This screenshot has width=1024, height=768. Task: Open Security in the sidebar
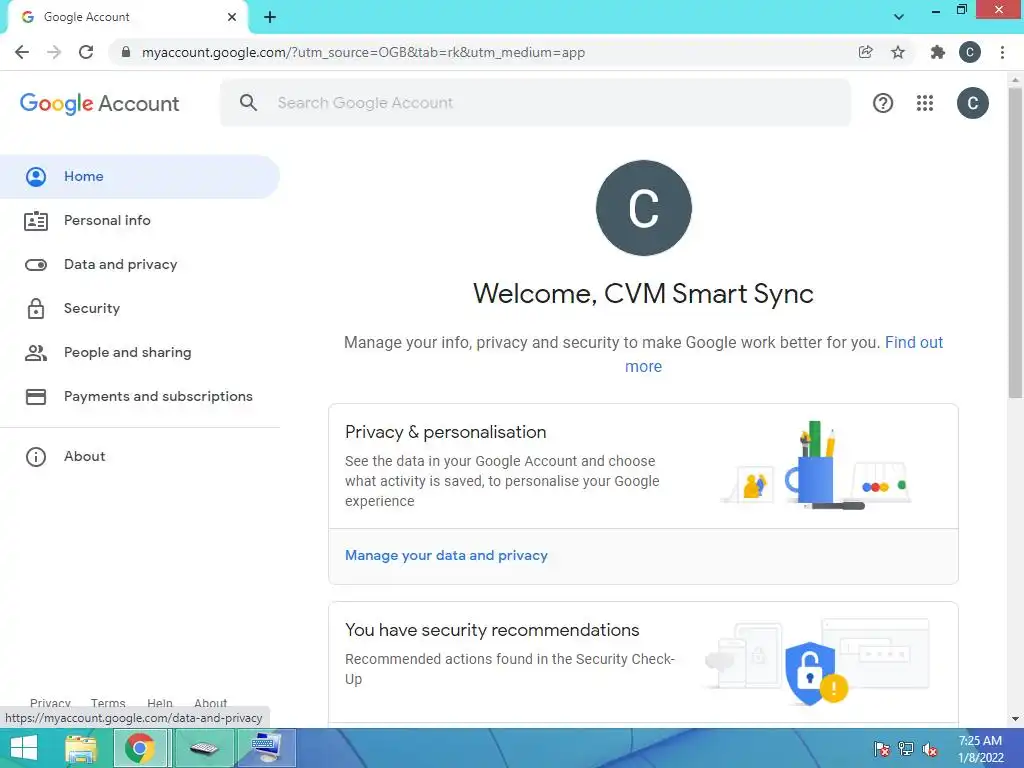(x=140, y=308)
